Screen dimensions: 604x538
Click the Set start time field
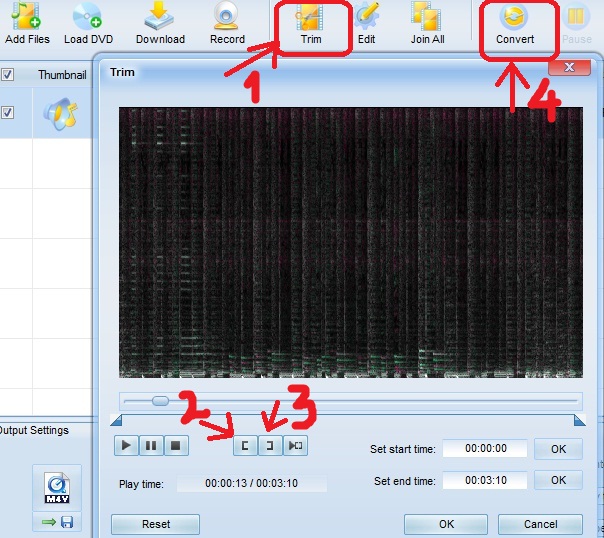coord(485,449)
